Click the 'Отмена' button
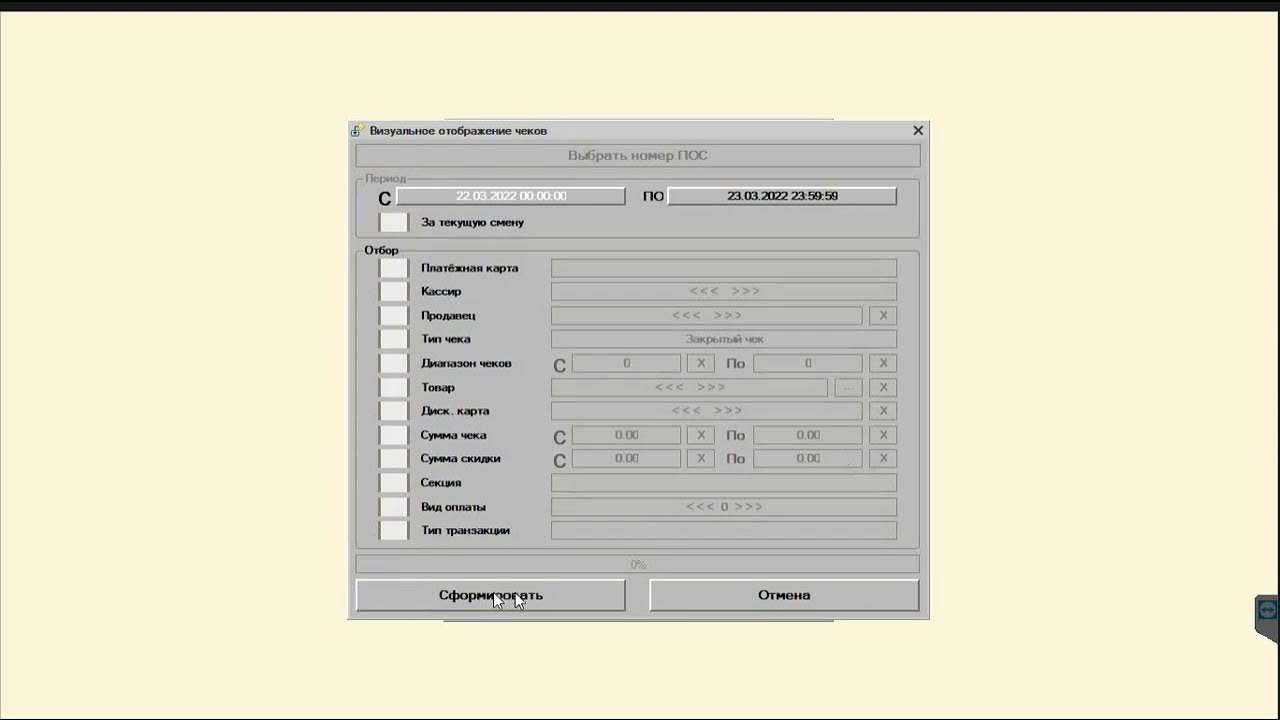This screenshot has width=1280, height=720. 784,595
